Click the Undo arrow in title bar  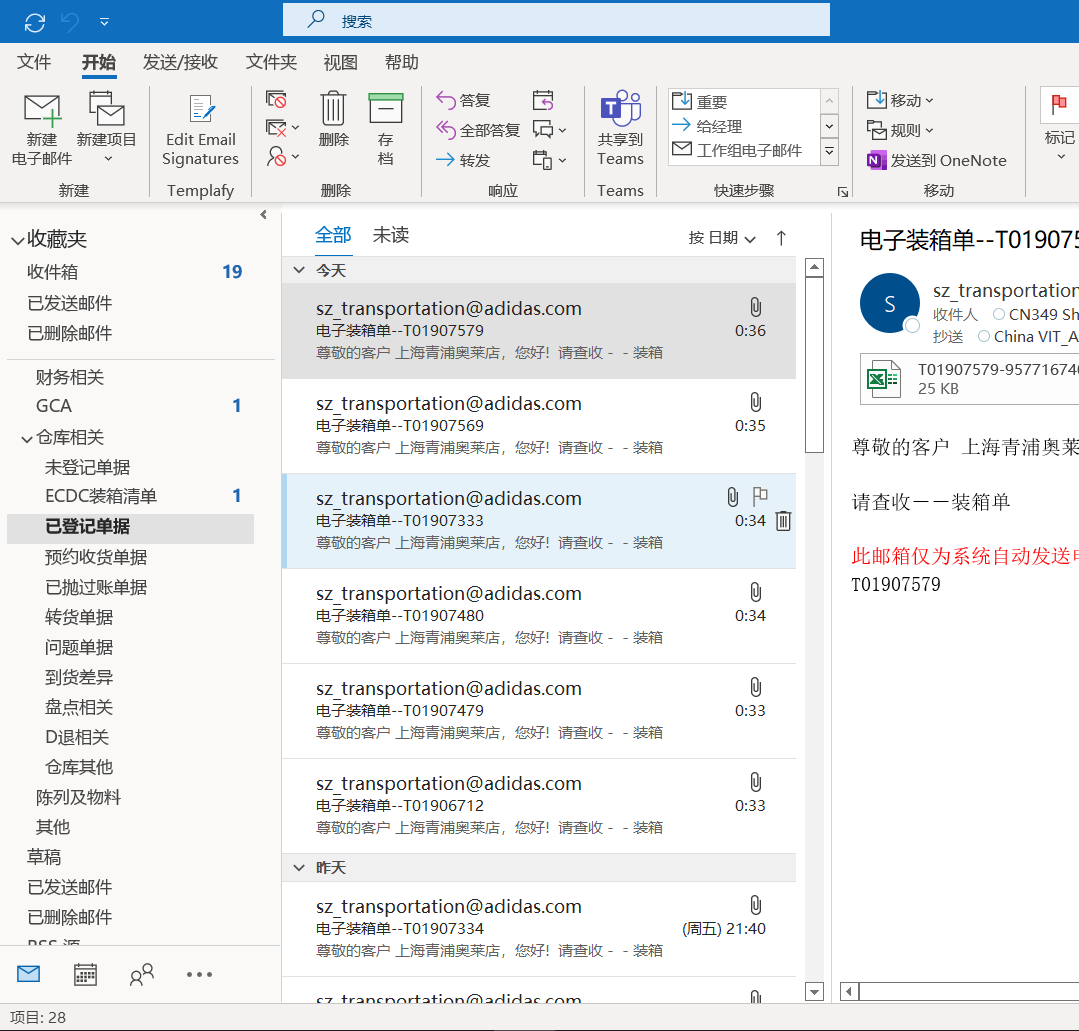point(71,22)
